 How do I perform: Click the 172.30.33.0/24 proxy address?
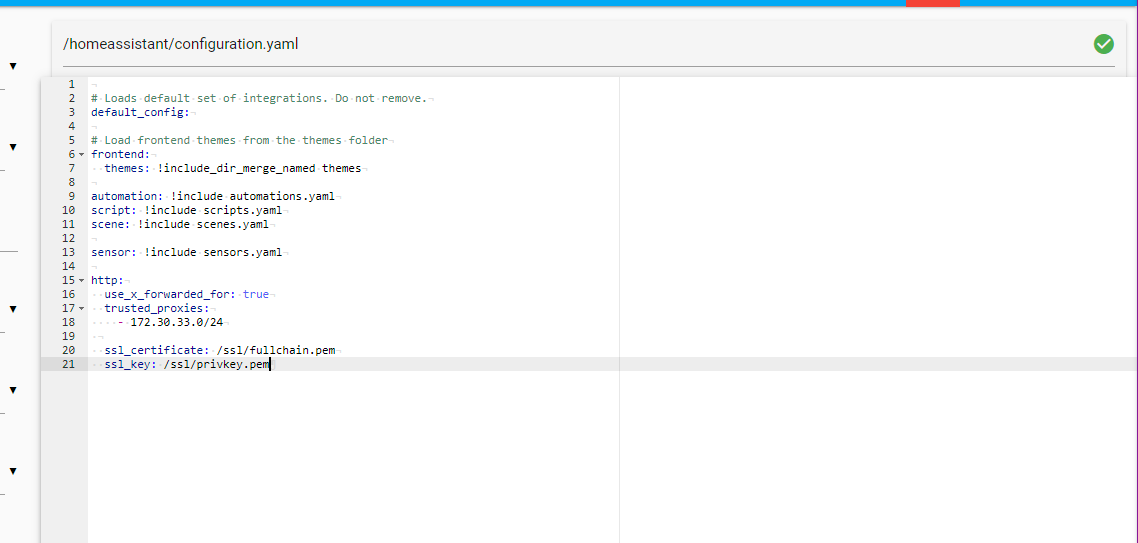tap(177, 322)
